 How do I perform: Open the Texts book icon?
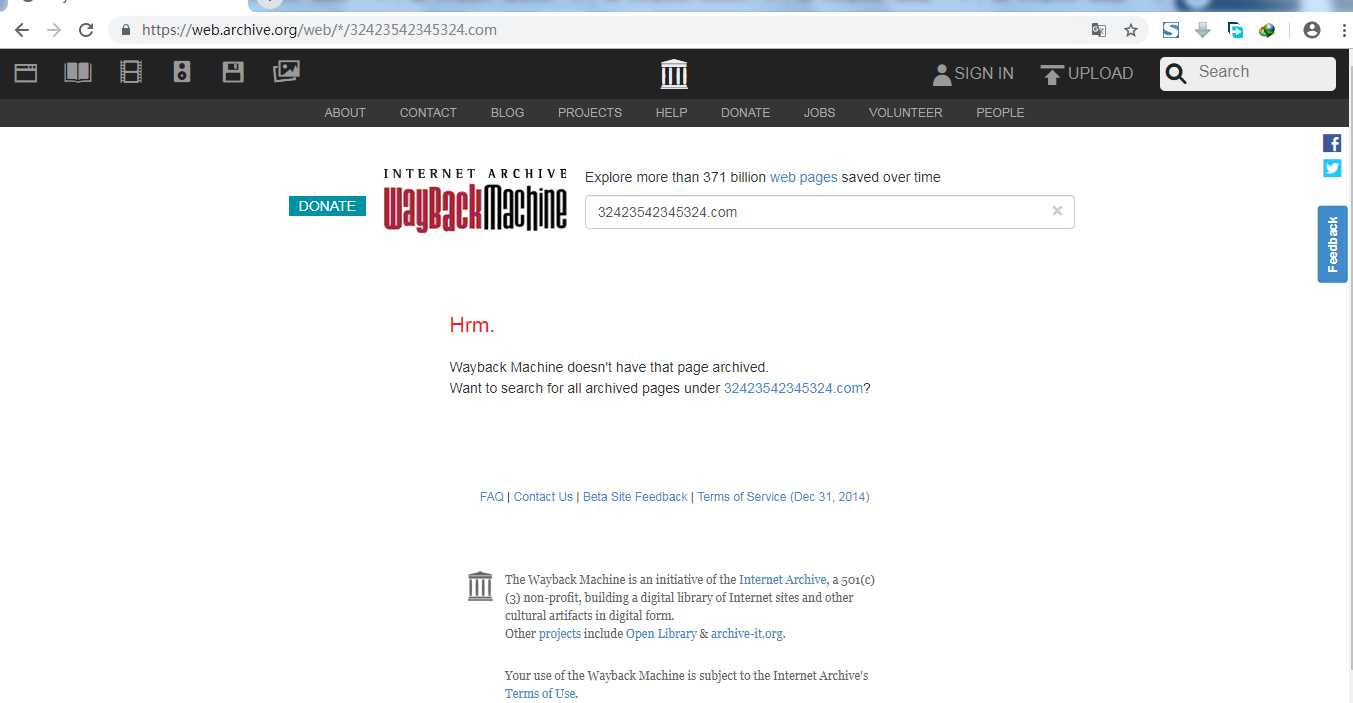78,73
